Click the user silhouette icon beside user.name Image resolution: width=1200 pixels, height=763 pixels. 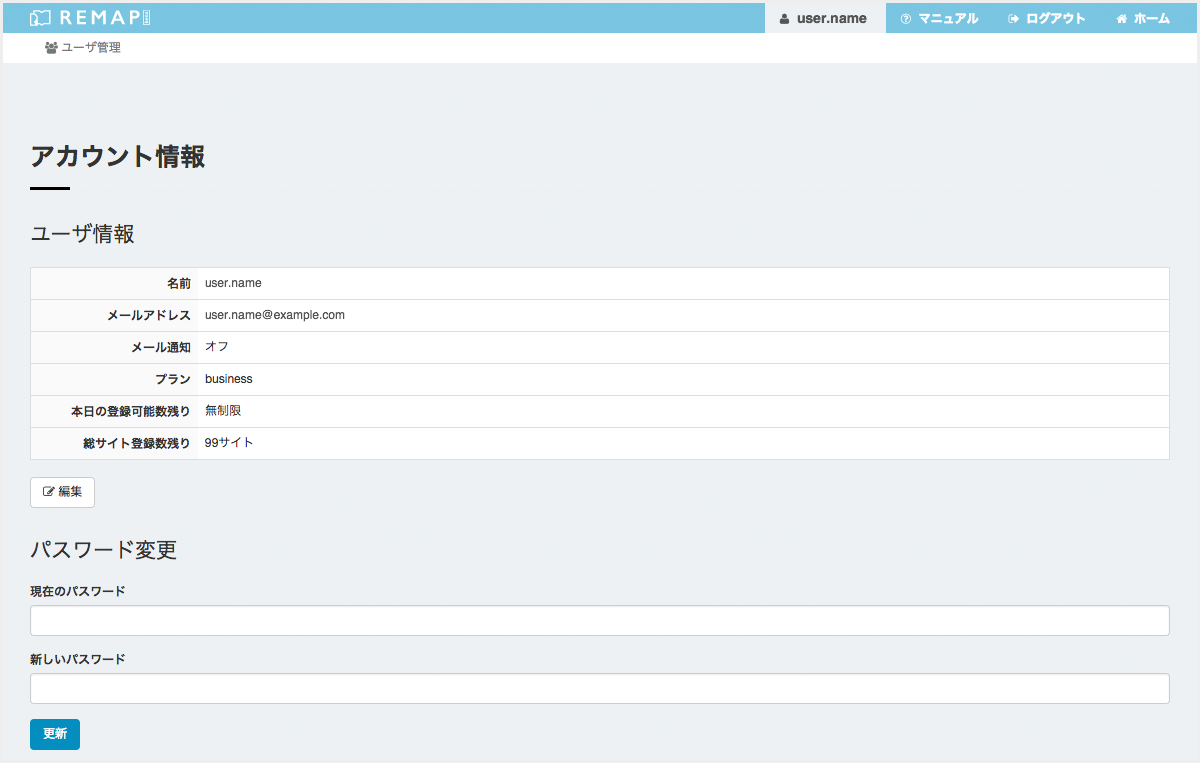pyautogui.click(x=785, y=18)
